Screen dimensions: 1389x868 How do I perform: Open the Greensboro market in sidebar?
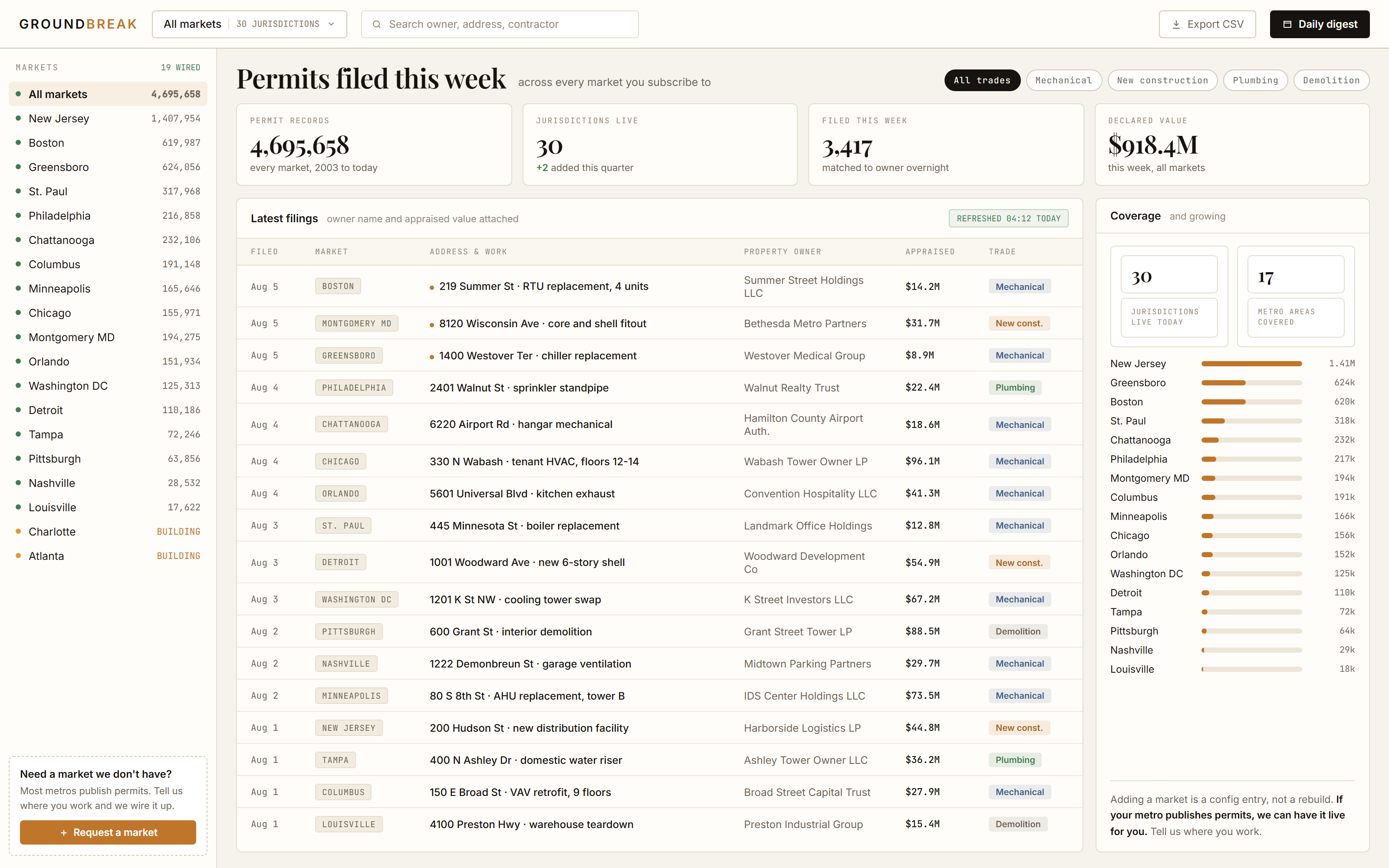click(108, 167)
